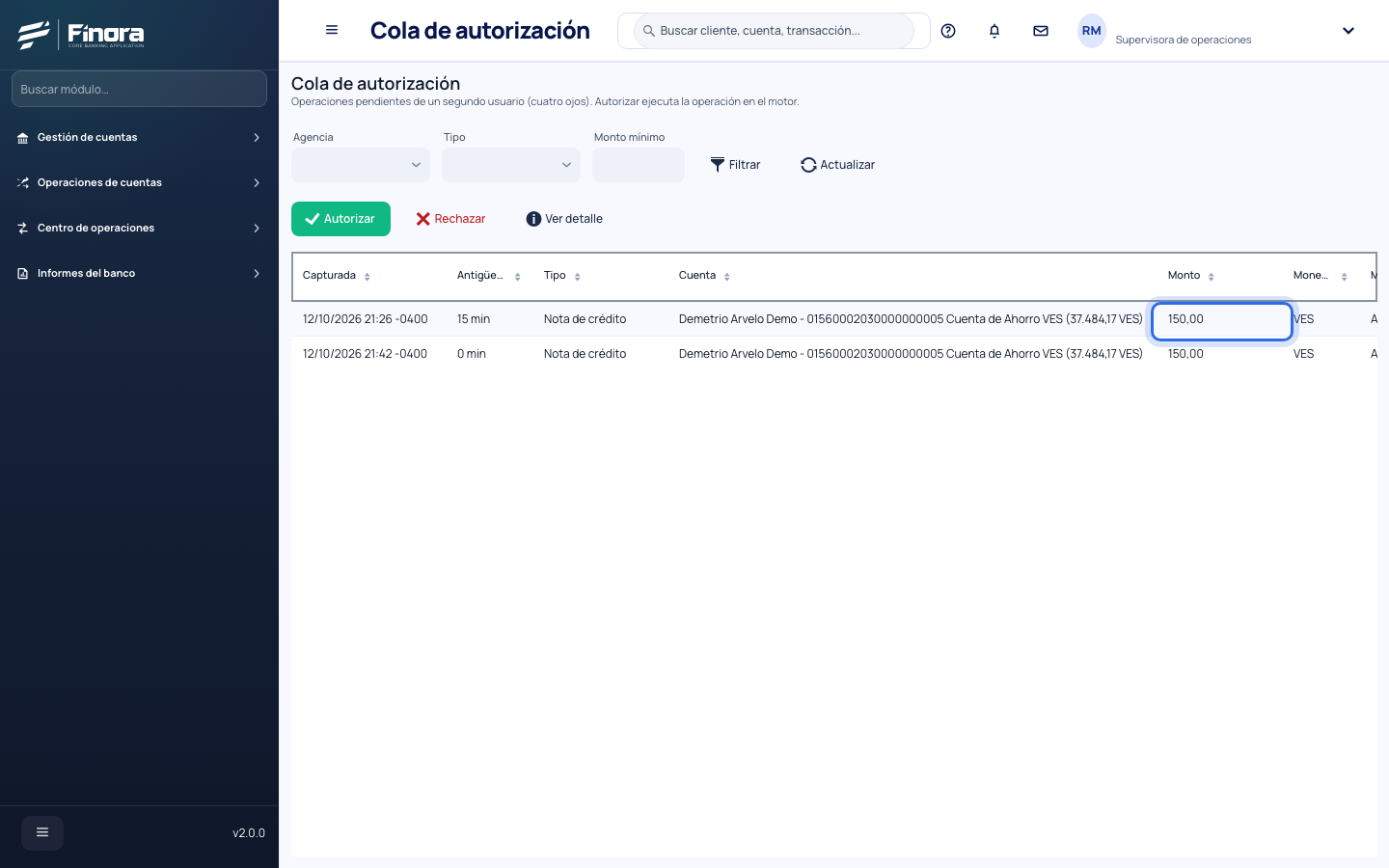Viewport: 1389px width, 868px height.
Task: Apply filters with Filtrar button
Action: [735, 165]
